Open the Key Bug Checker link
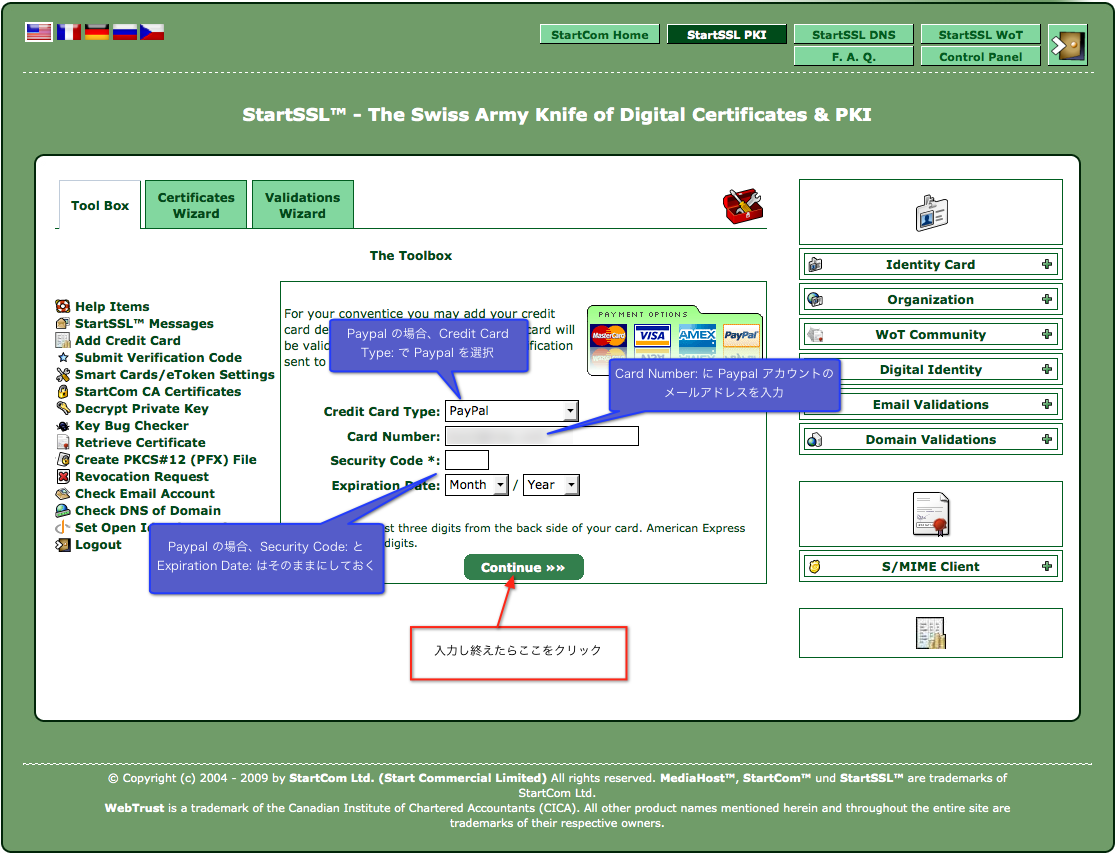The image size is (1116, 854). 132,426
